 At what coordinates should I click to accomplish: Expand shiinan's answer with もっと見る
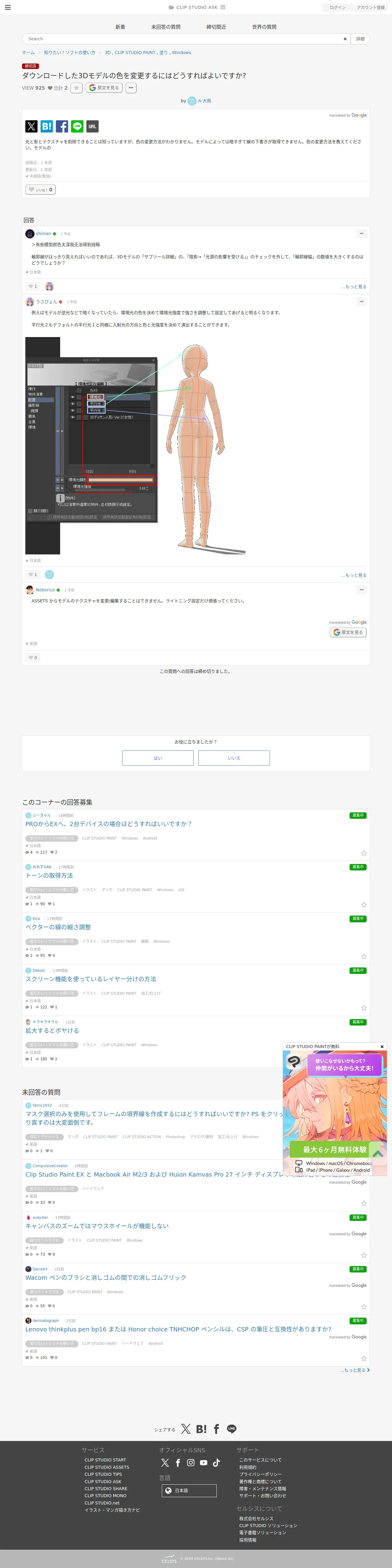pos(354,287)
